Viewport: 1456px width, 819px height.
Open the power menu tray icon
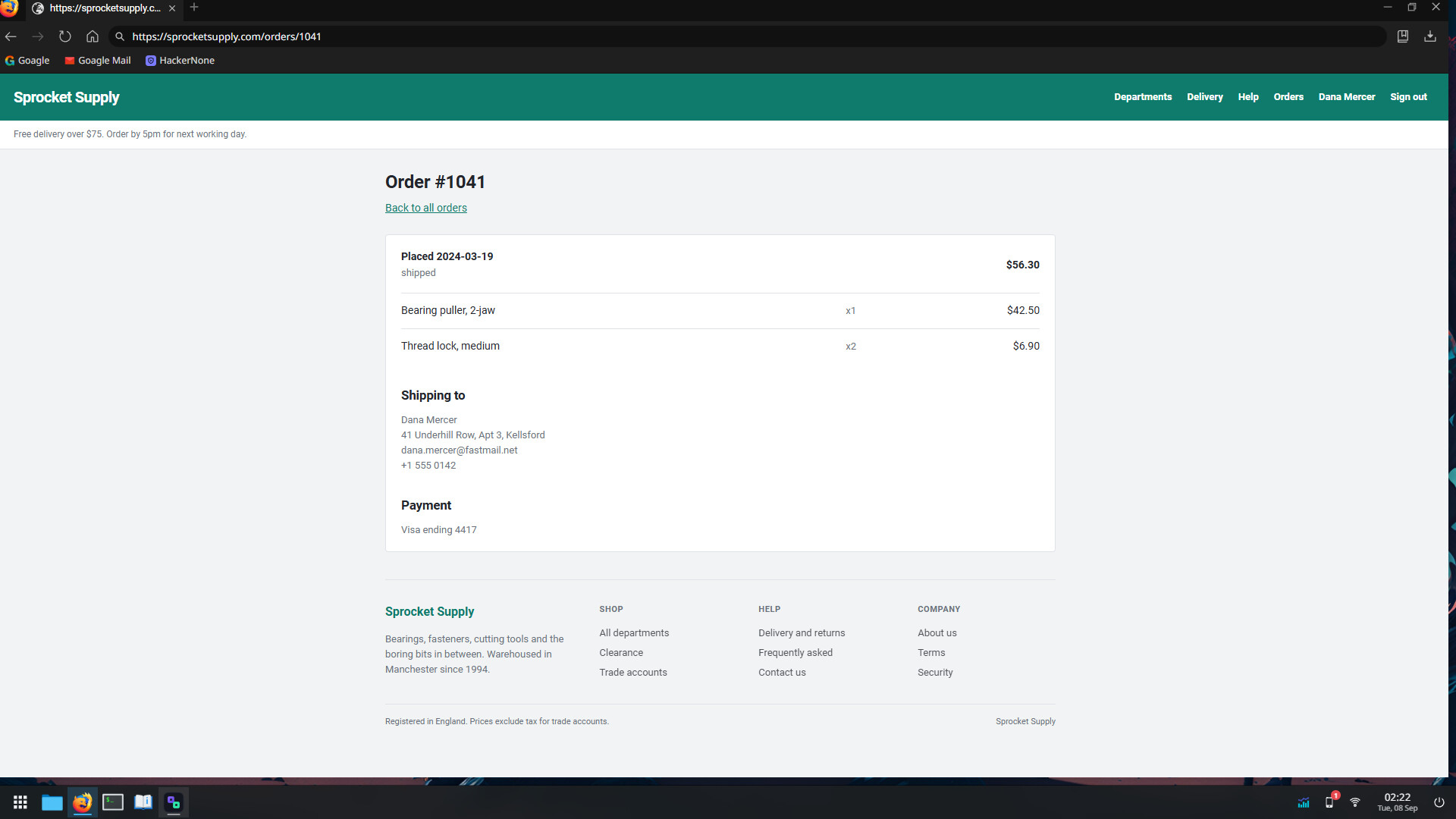[x=1439, y=802]
